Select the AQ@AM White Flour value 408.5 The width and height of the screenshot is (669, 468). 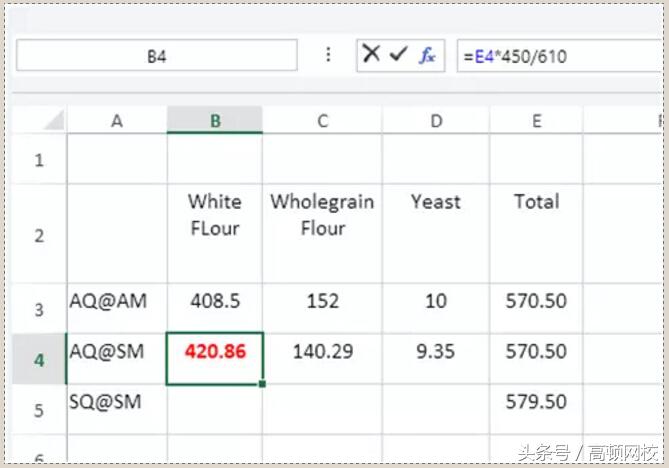215,301
